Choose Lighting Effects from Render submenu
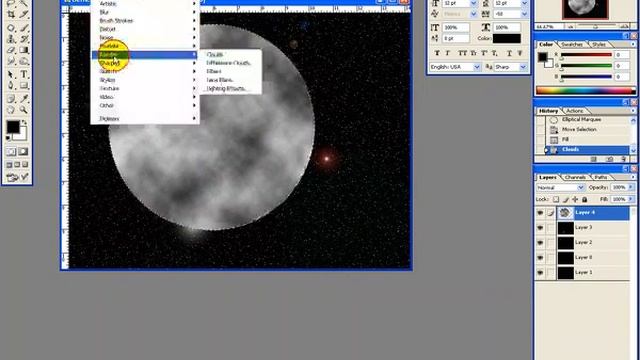 click(x=227, y=89)
